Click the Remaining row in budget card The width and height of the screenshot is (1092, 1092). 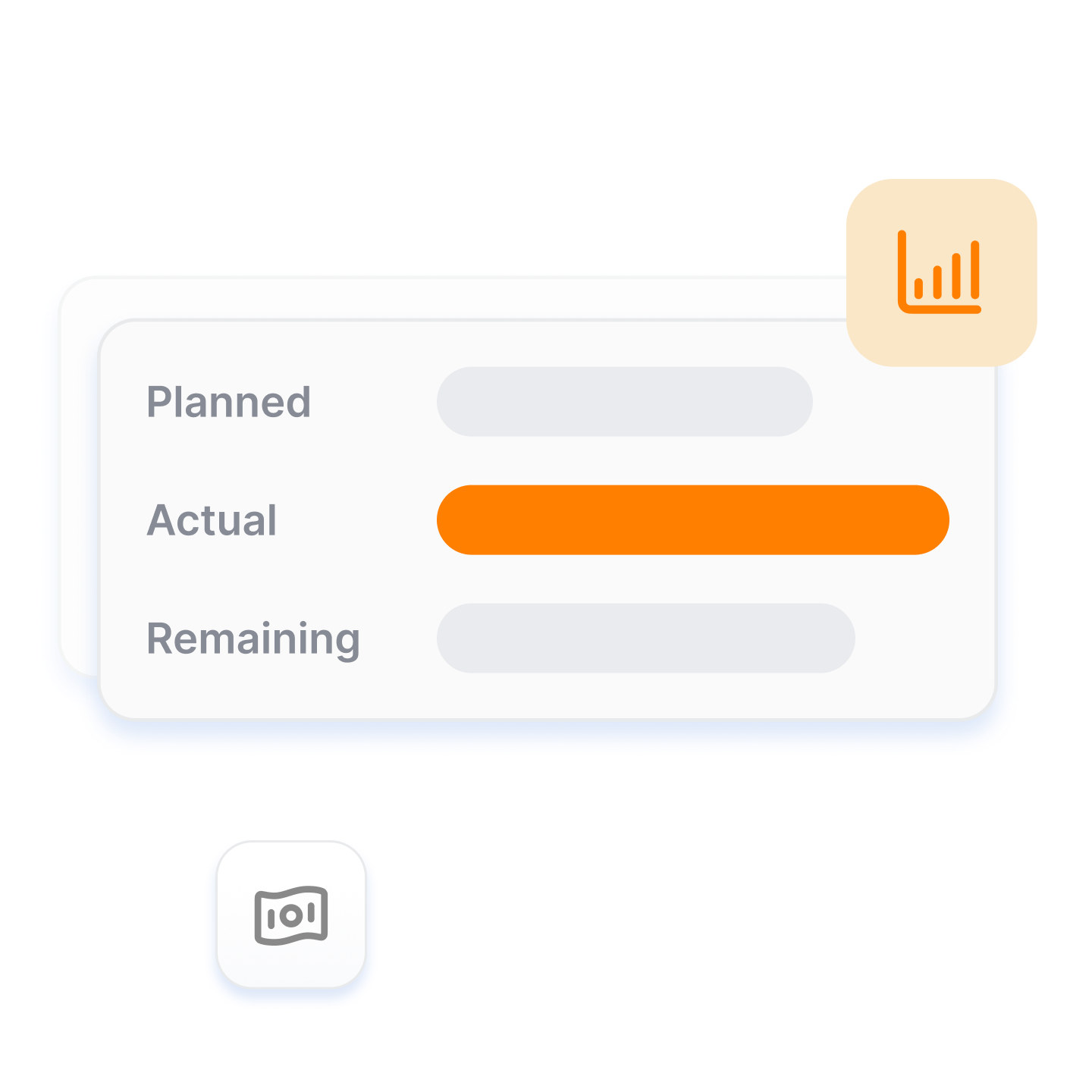500,639
